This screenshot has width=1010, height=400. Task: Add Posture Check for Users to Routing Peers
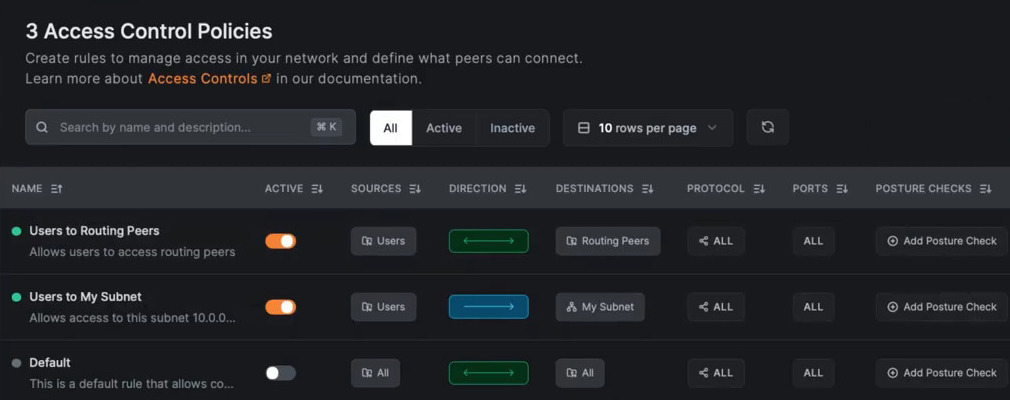942,241
